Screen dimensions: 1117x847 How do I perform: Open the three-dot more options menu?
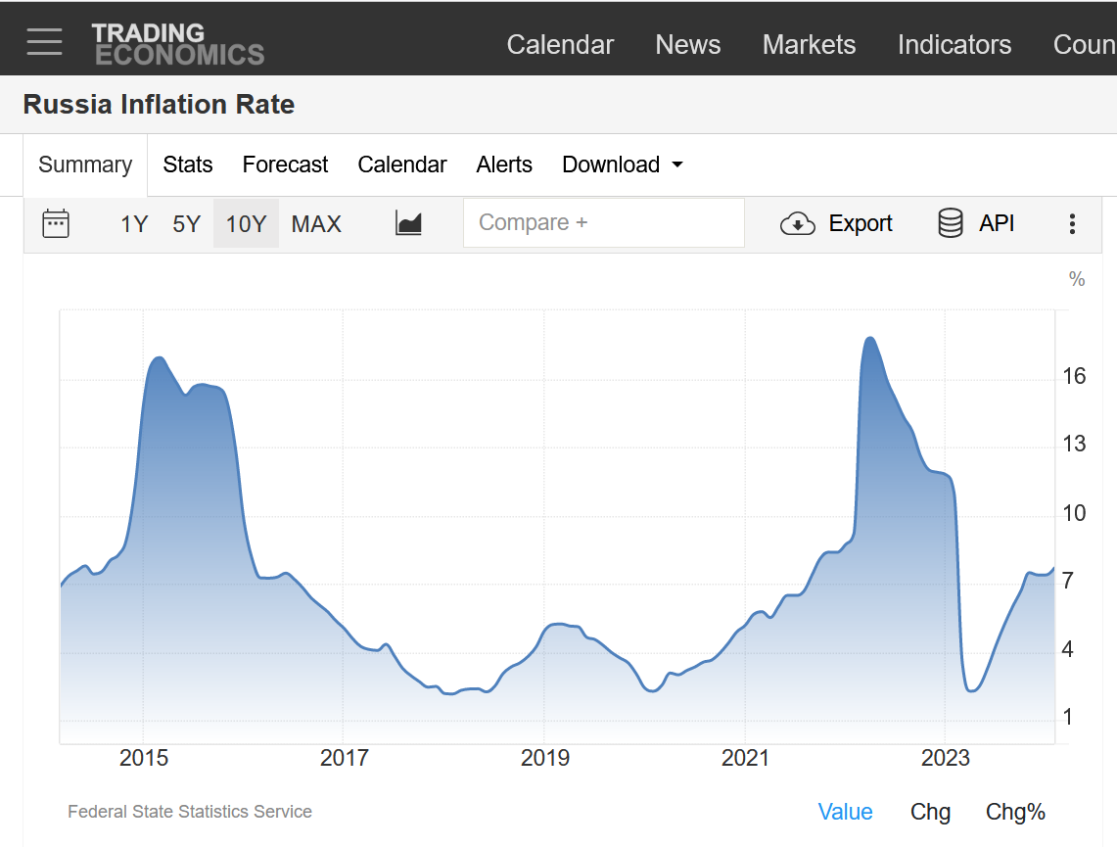pos(1072,224)
